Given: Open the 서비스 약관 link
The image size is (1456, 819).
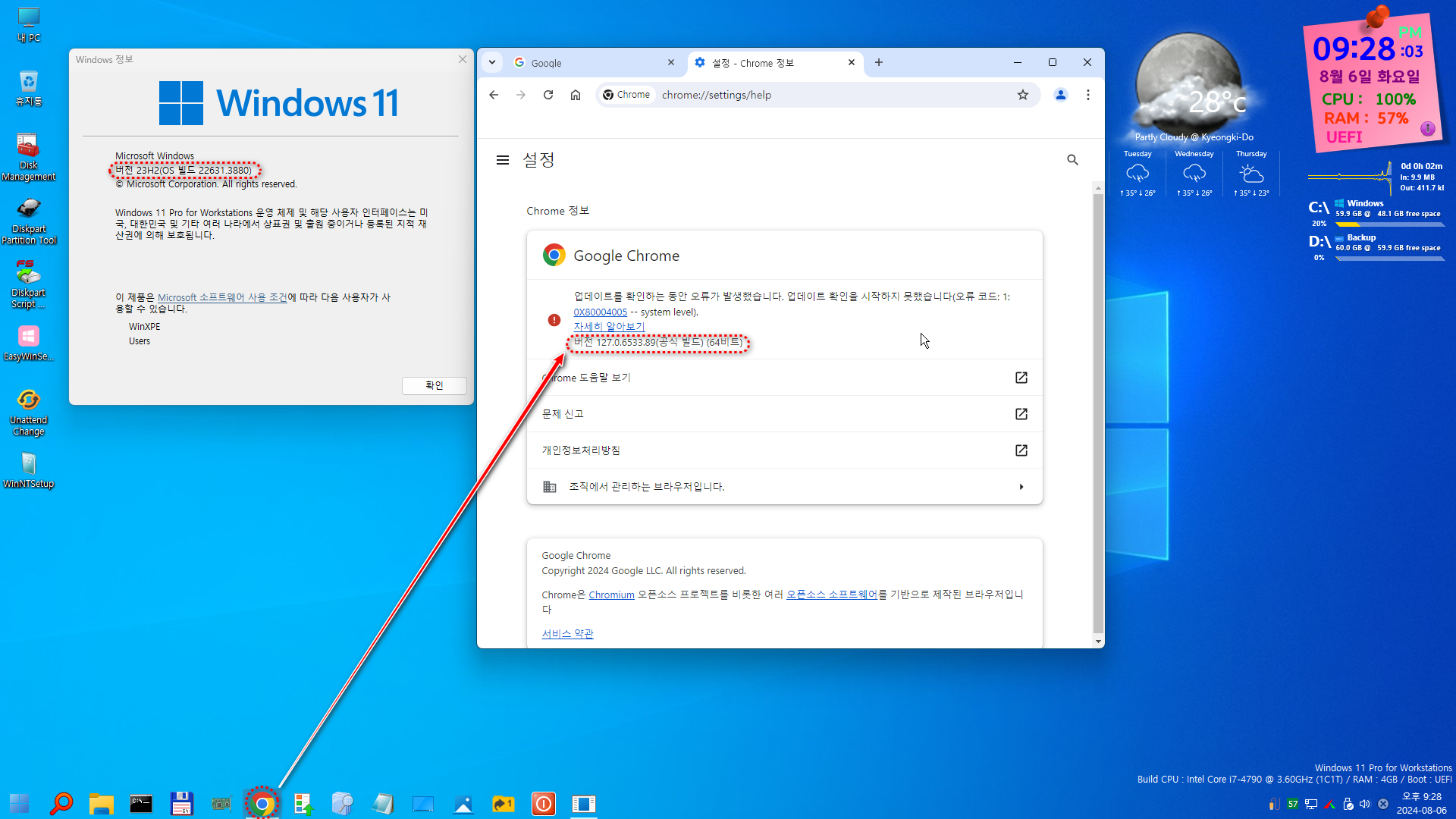Looking at the screenshot, I should click(567, 634).
